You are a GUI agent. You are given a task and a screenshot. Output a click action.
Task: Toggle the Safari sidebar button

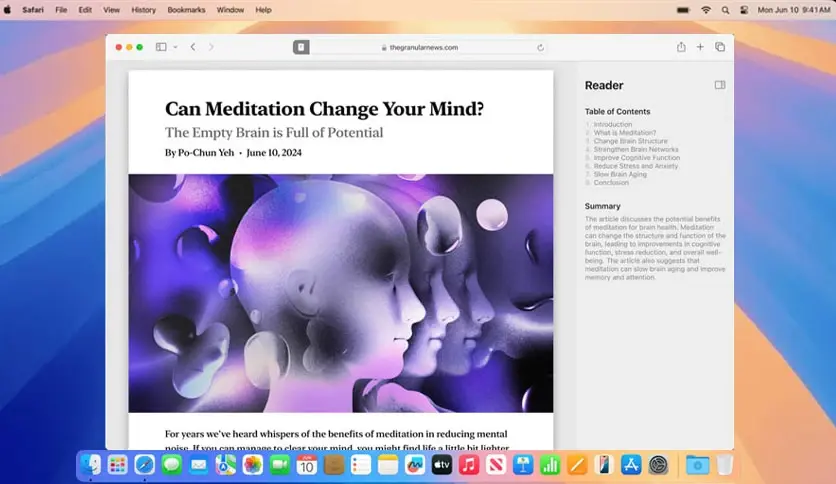[x=160, y=47]
